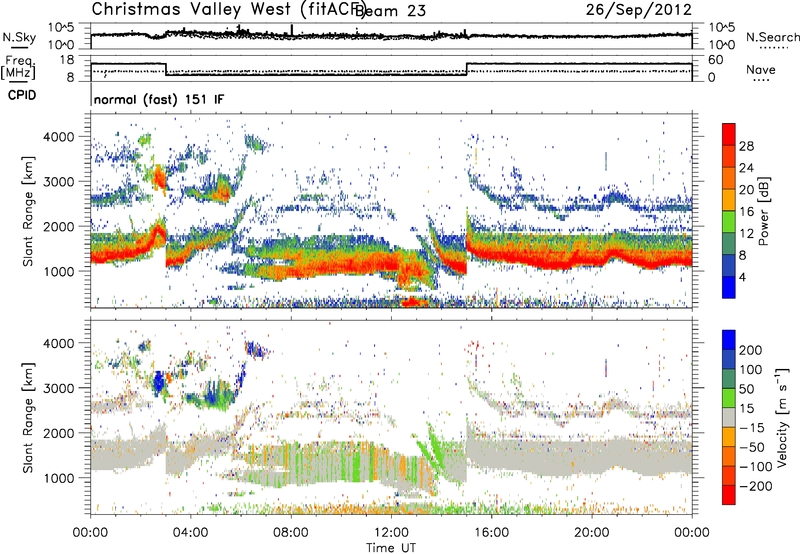Click the green velocity streaks near 14:00
The width and height of the screenshot is (800, 554).
pyautogui.click(x=431, y=449)
